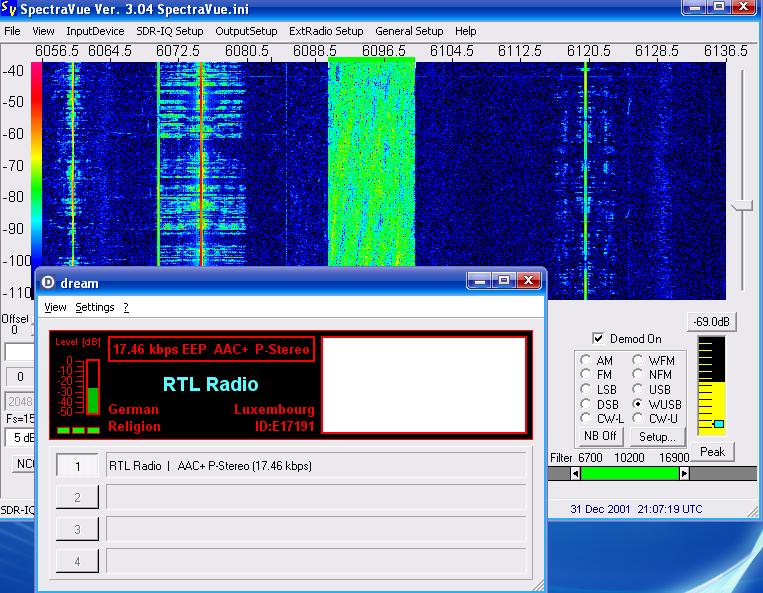The width and height of the screenshot is (763, 593).
Task: Click RTL Radio service description row
Action: (x=316, y=466)
